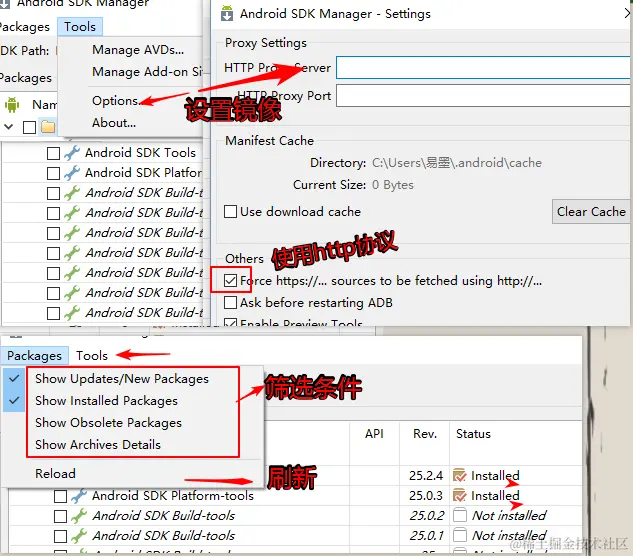Click the wrench icon of Android SDK Tools

coord(72,153)
